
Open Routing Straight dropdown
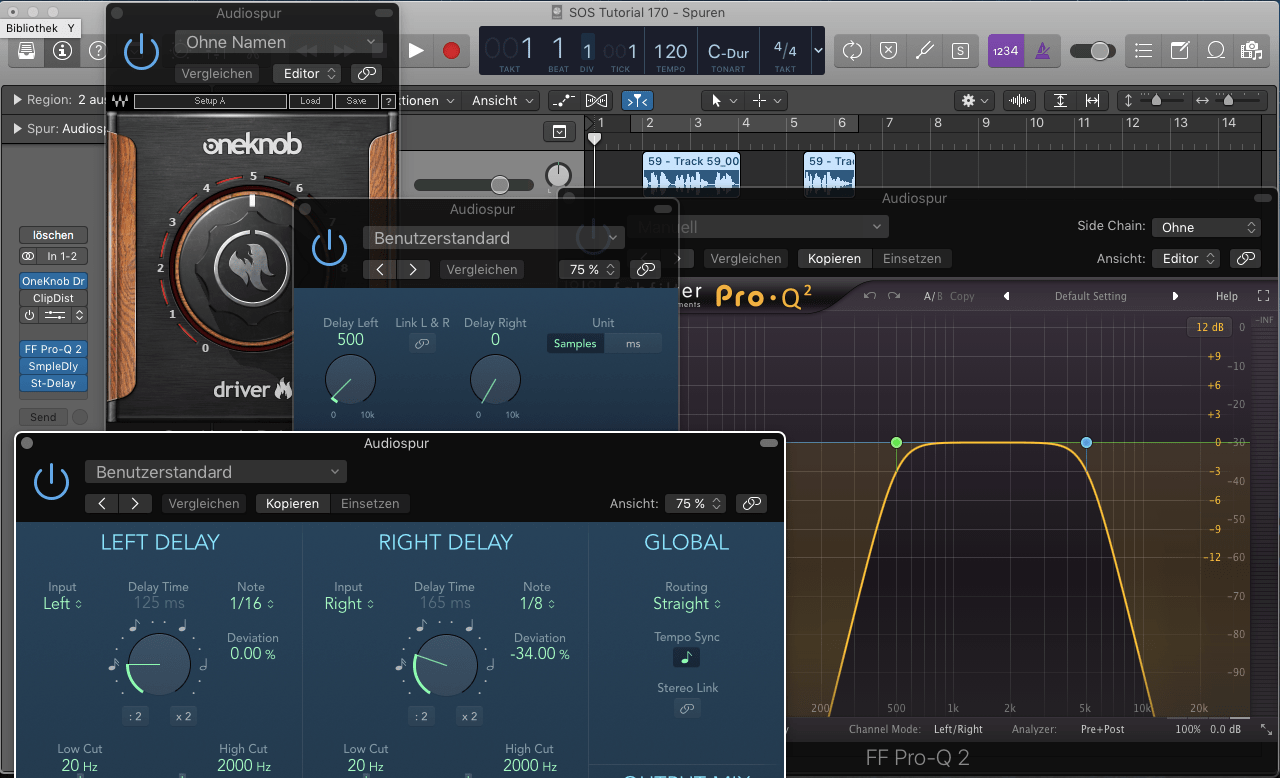click(686, 604)
